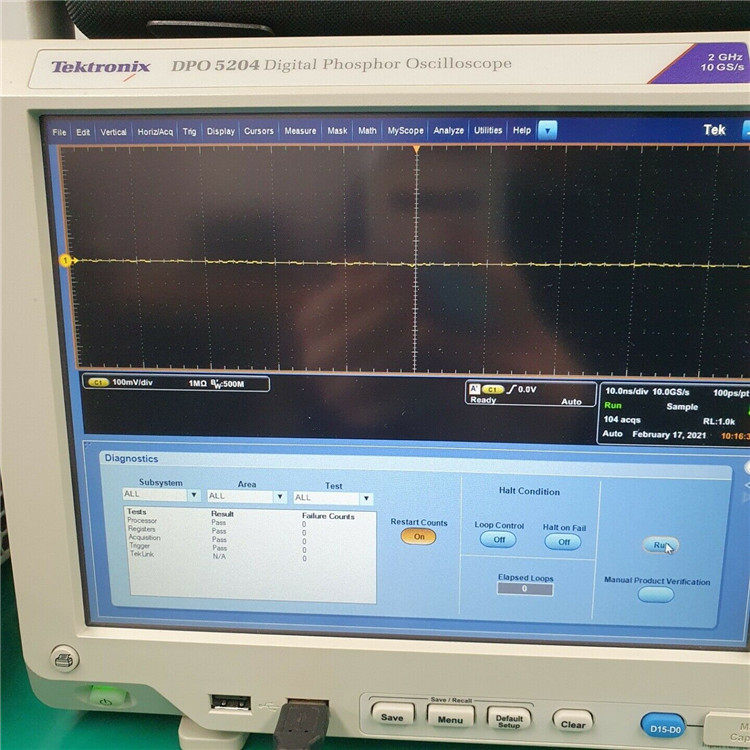Viewport: 750px width, 750px height.
Task: Click the trigger rising edge slope icon
Action: (x=511, y=389)
